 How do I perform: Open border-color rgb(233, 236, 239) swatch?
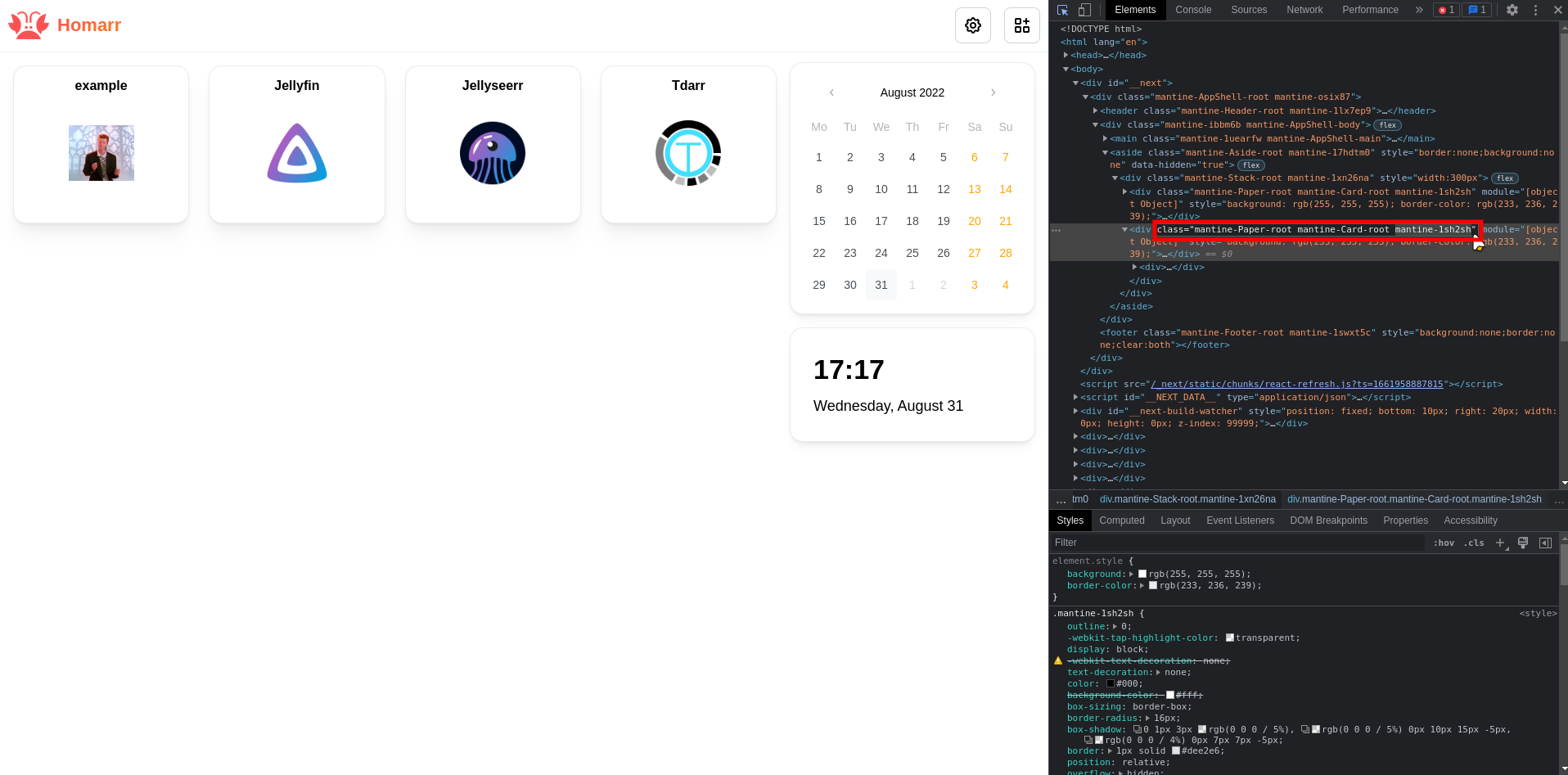click(1153, 585)
